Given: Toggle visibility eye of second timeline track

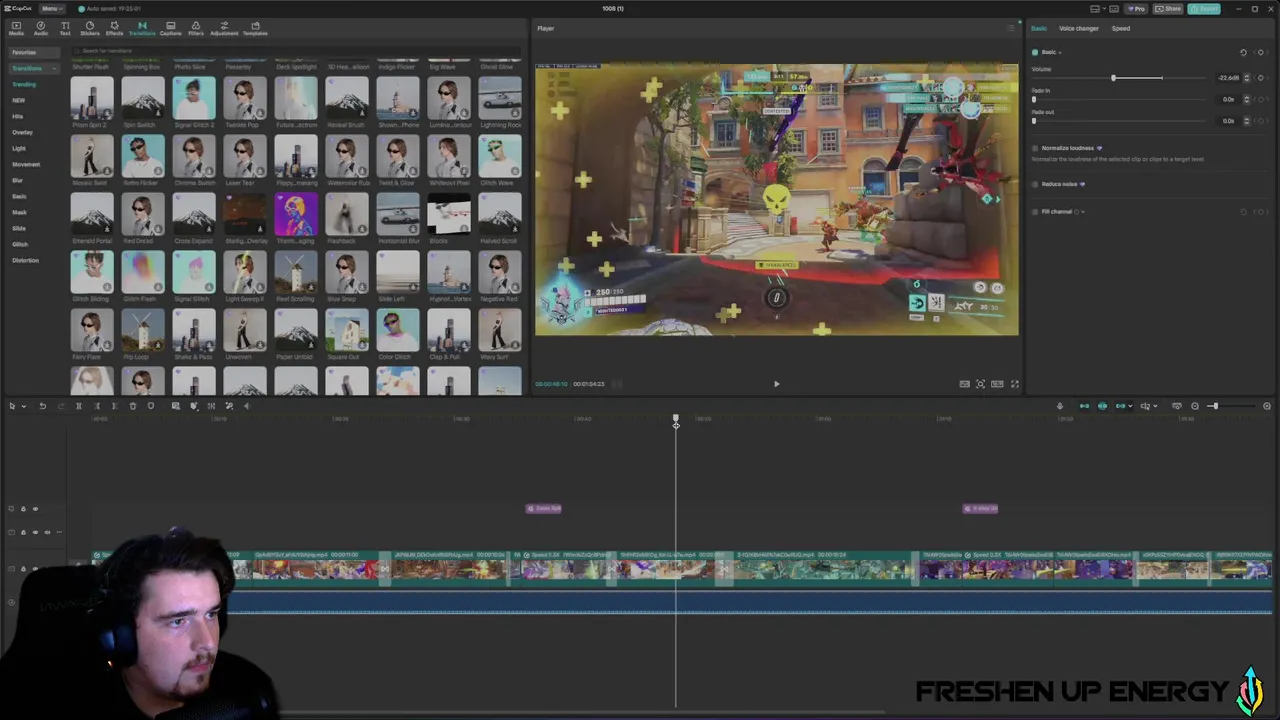Looking at the screenshot, I should [x=35, y=532].
